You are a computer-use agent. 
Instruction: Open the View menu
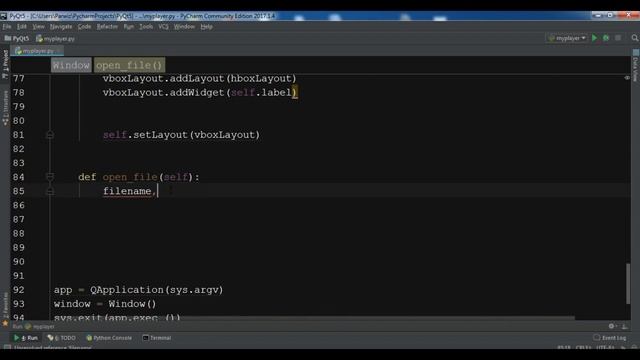(x=38, y=27)
